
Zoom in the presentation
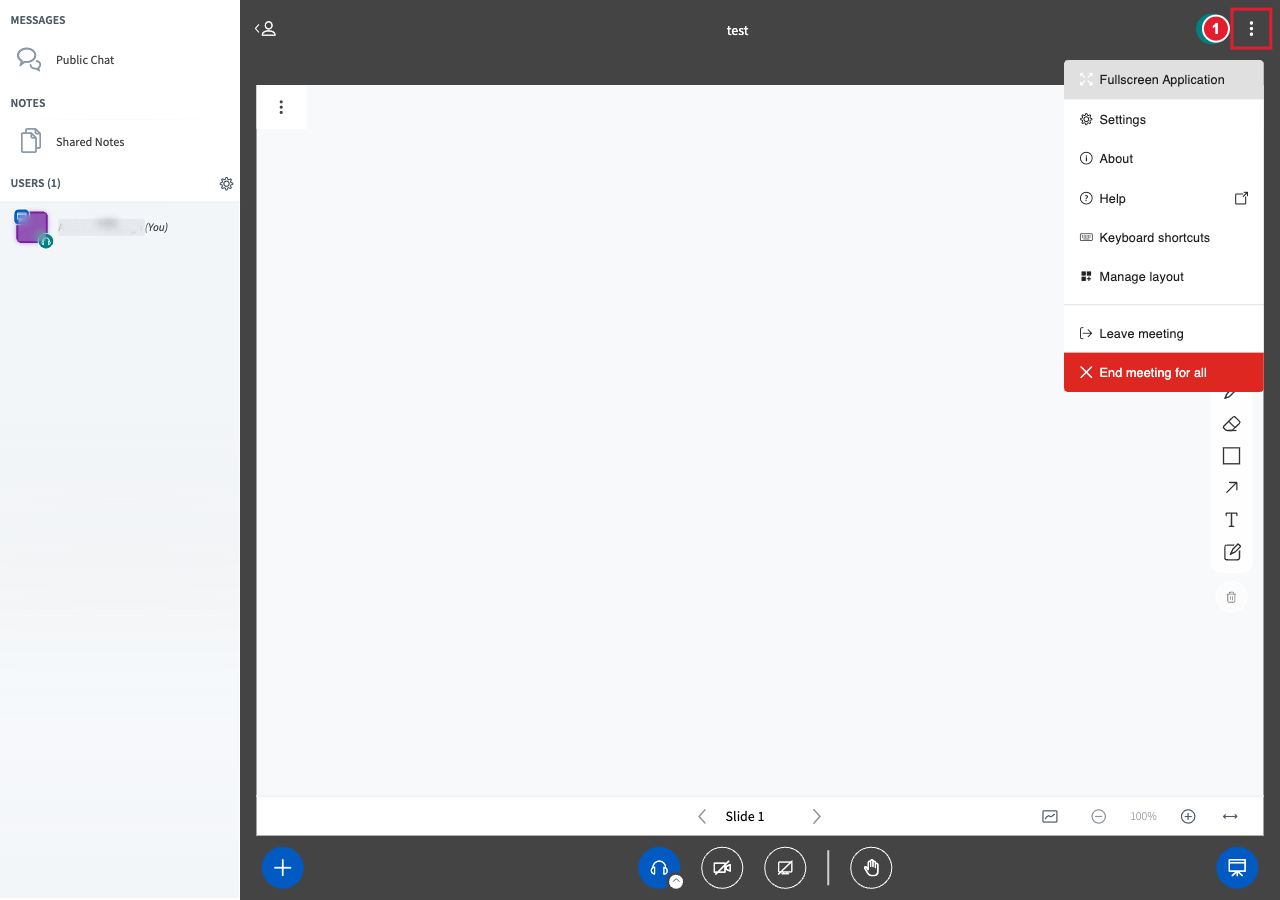click(1188, 816)
